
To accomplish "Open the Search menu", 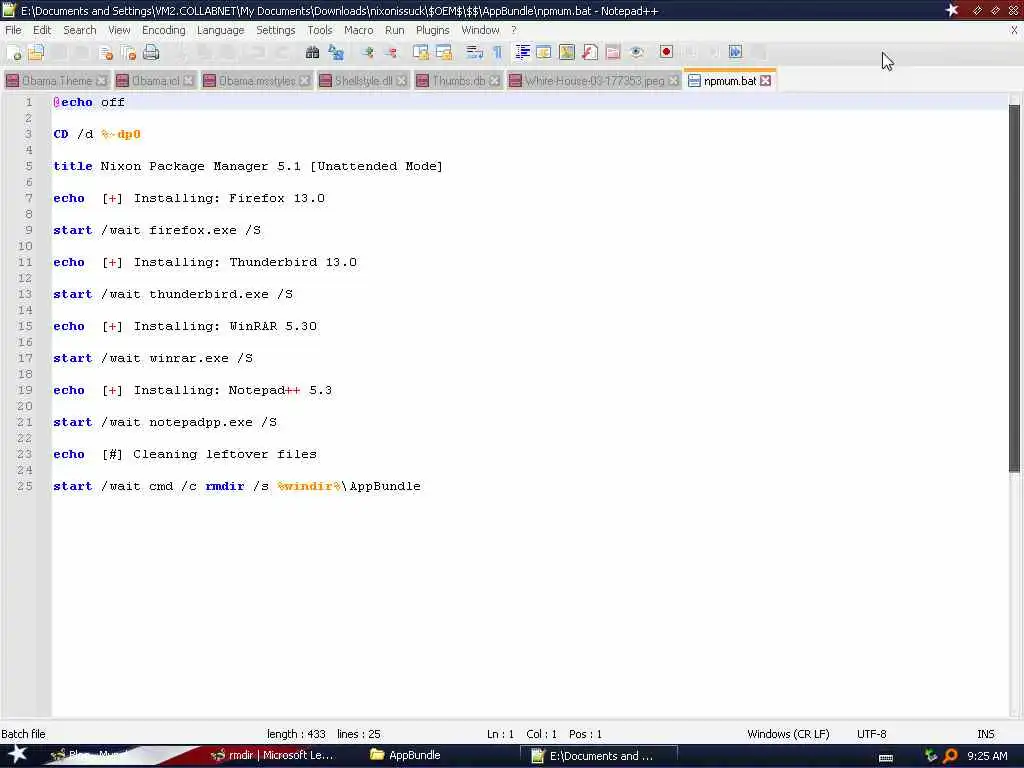I will (x=80, y=30).
